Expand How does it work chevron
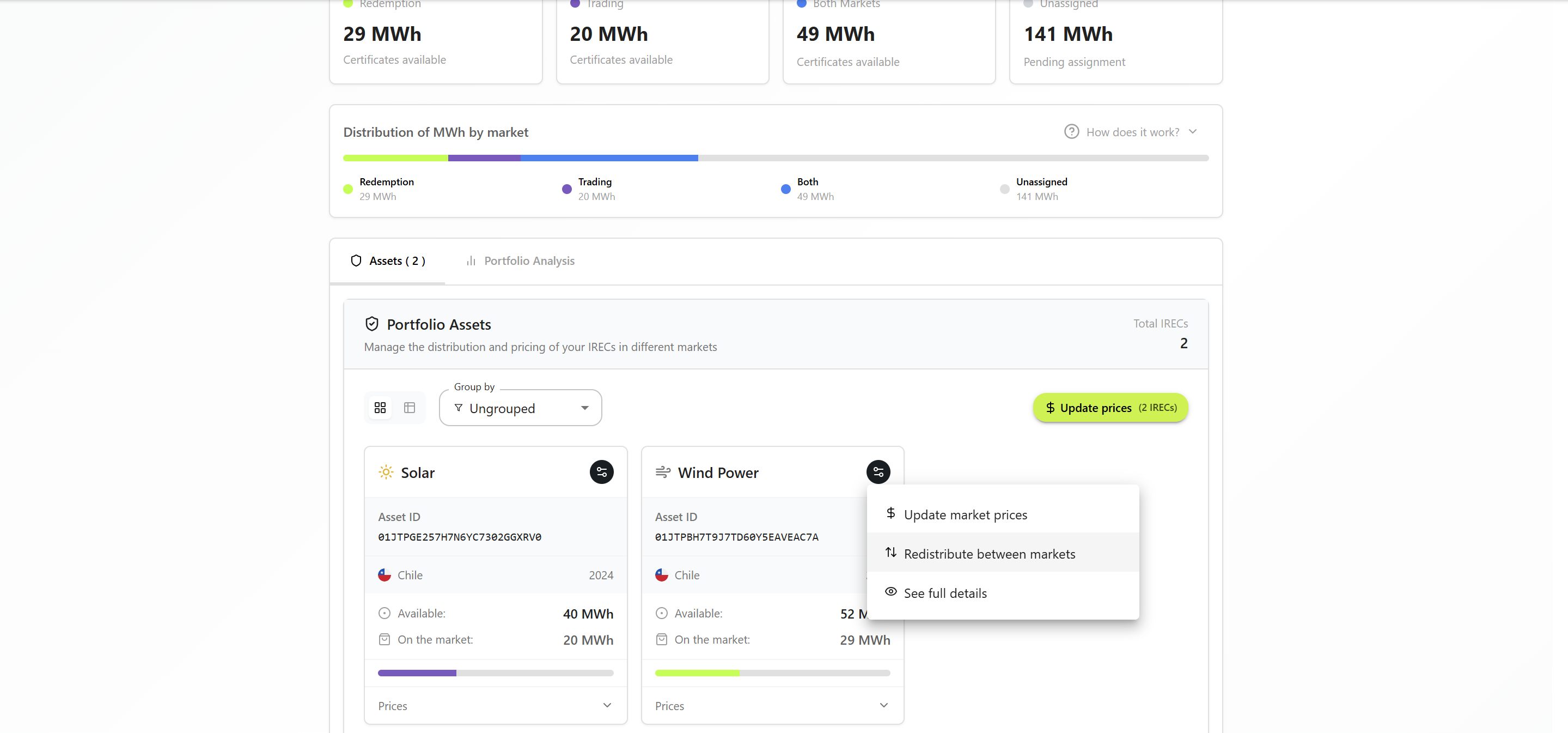 1192,131
